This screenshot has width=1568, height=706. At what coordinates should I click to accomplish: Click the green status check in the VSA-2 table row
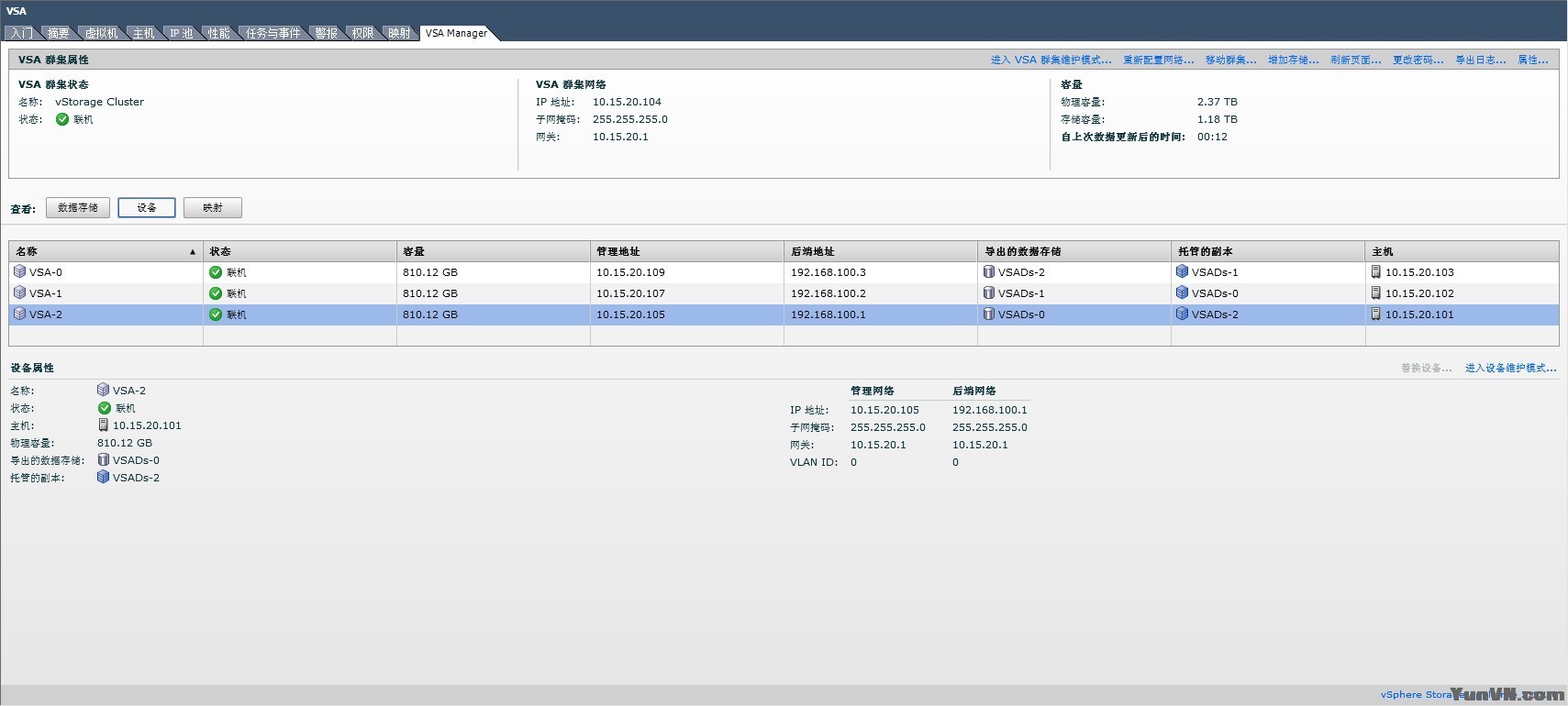216,314
